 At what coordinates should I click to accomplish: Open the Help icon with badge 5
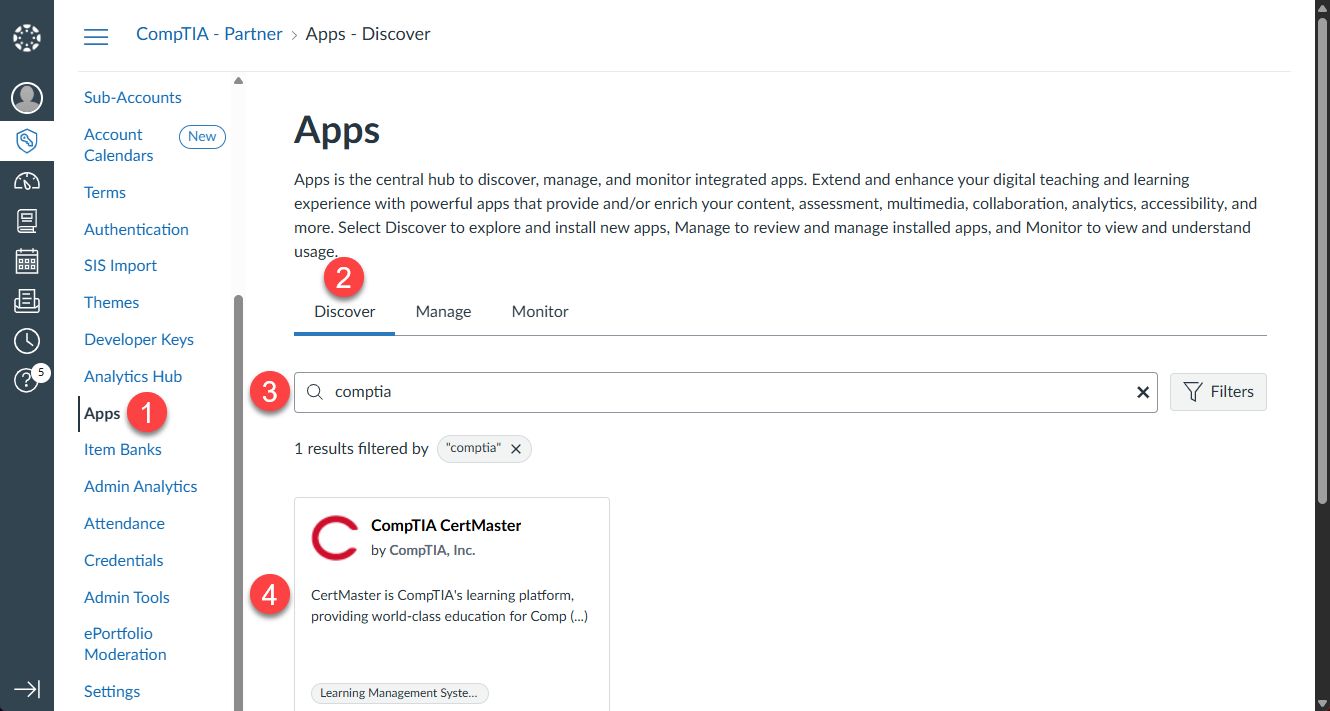[27, 381]
